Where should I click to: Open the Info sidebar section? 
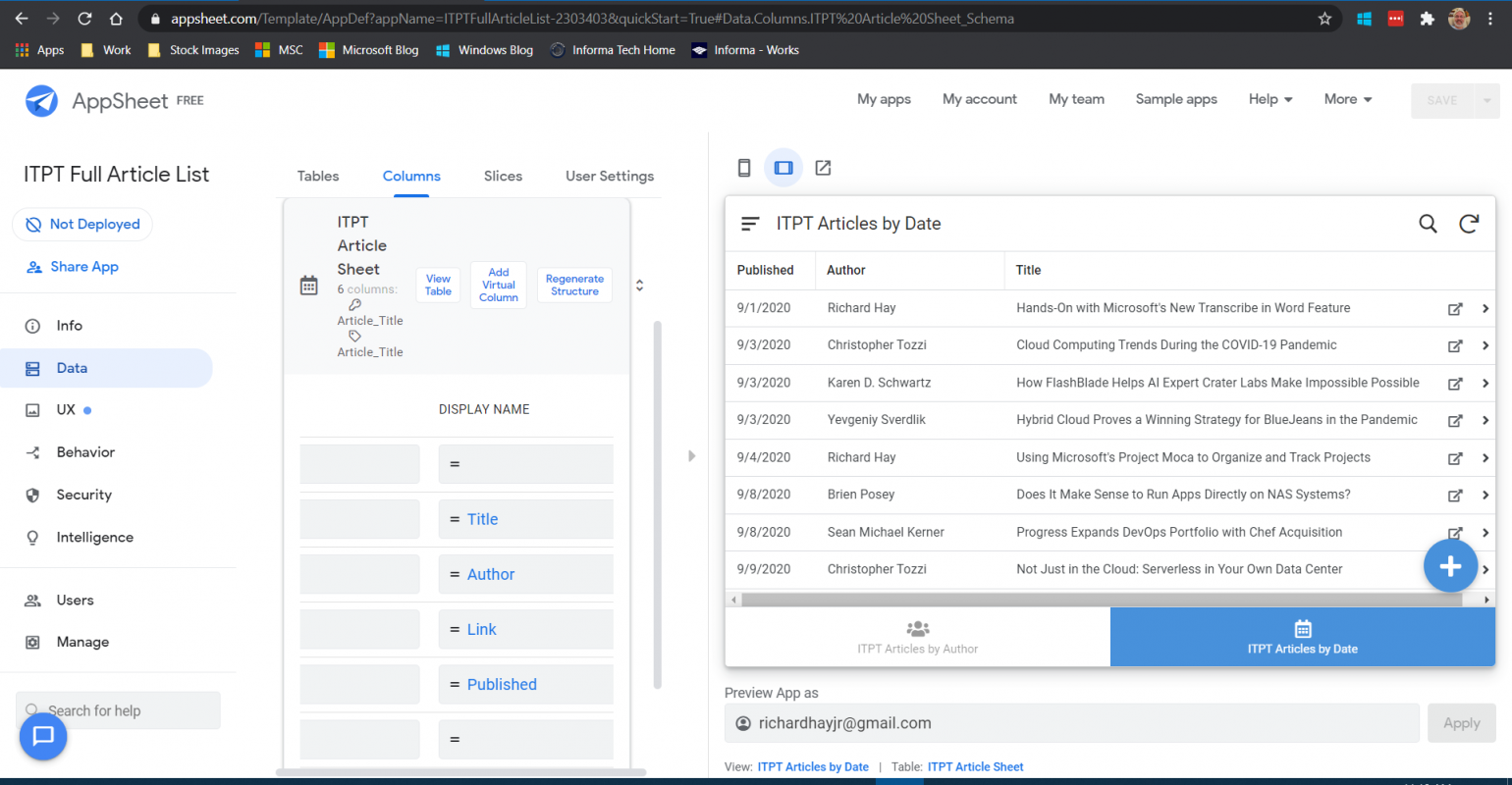click(x=69, y=325)
